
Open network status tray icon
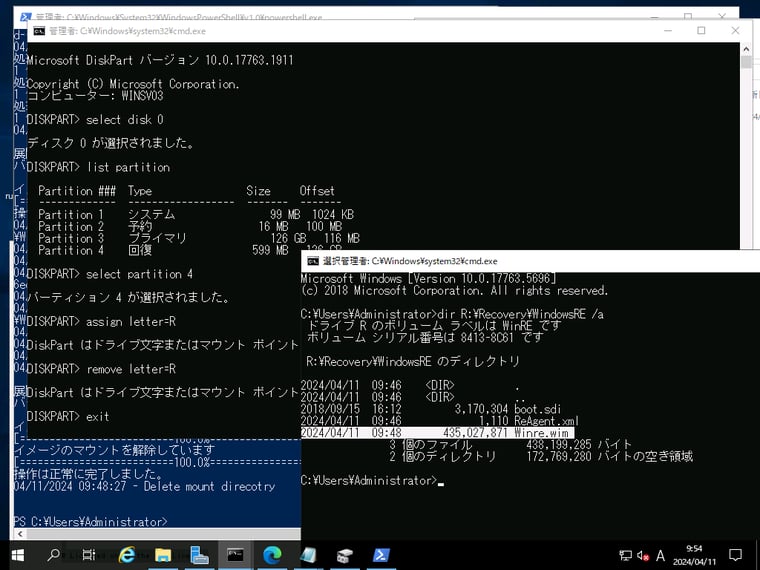(x=625, y=555)
